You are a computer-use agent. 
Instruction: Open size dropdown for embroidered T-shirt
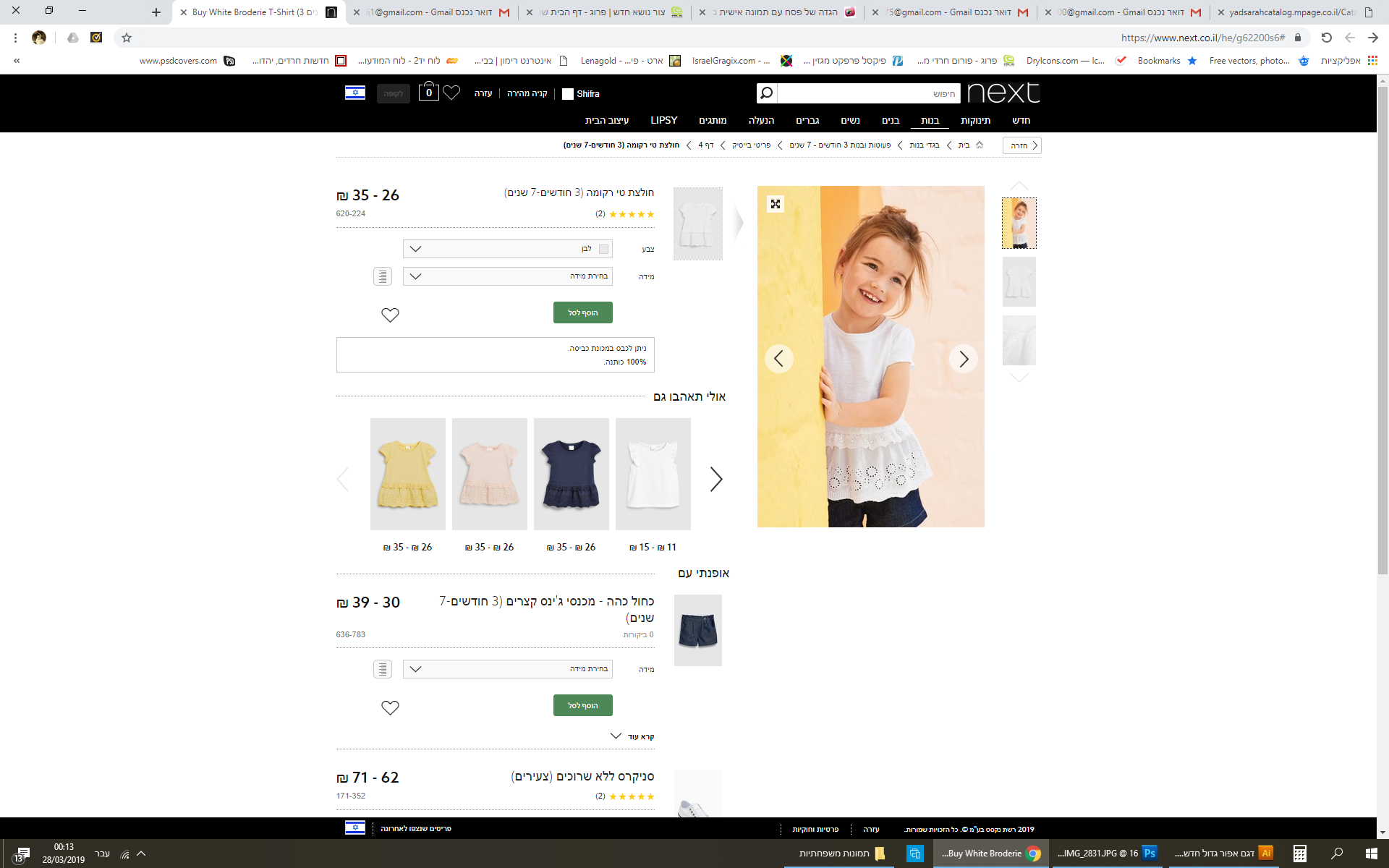tap(508, 276)
